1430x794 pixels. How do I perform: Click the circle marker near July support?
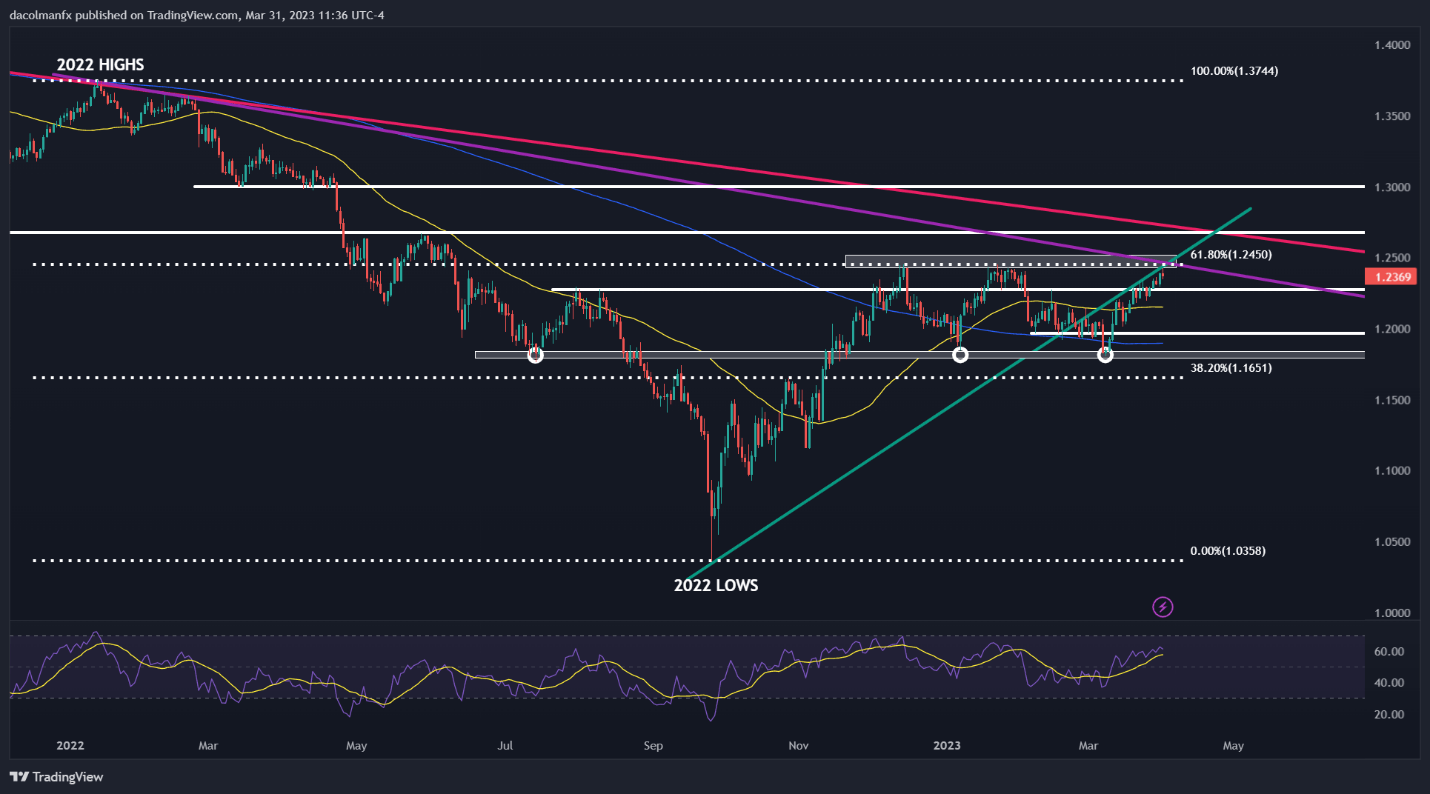click(x=535, y=354)
